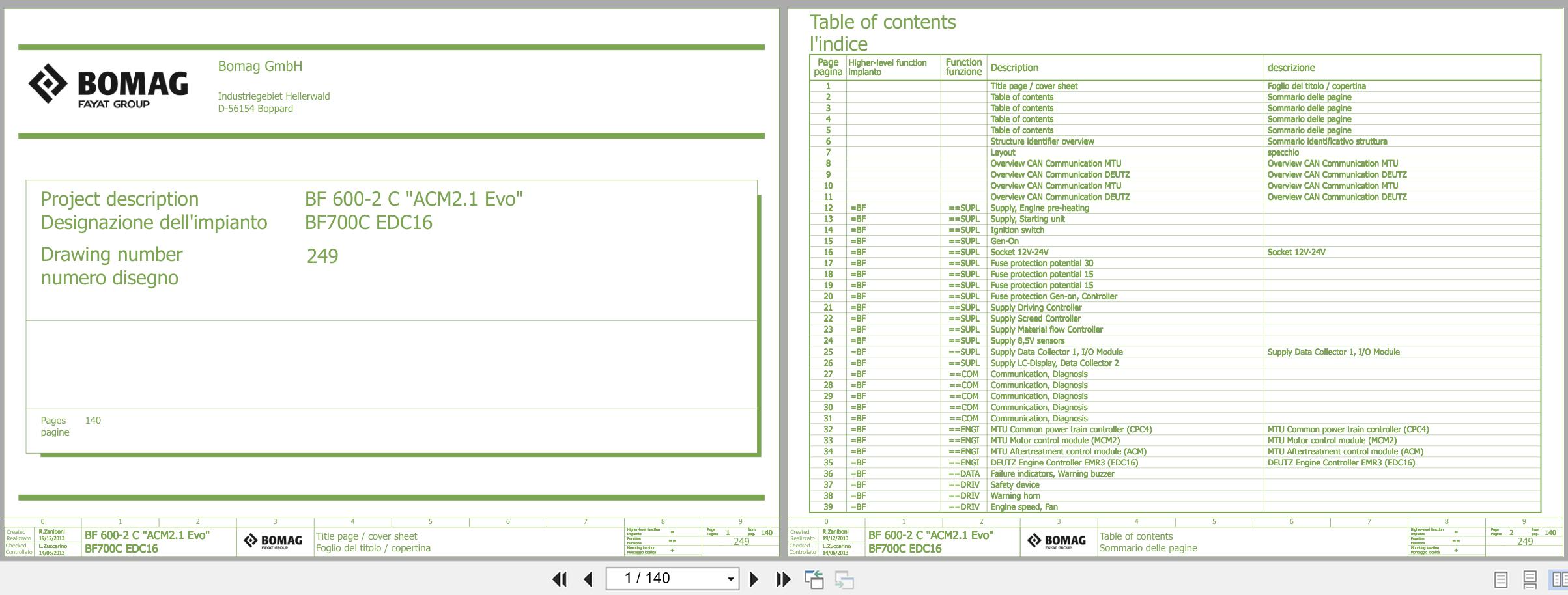Go to the previous page
Image resolution: width=1568 pixels, height=595 pixels.
[x=588, y=579]
